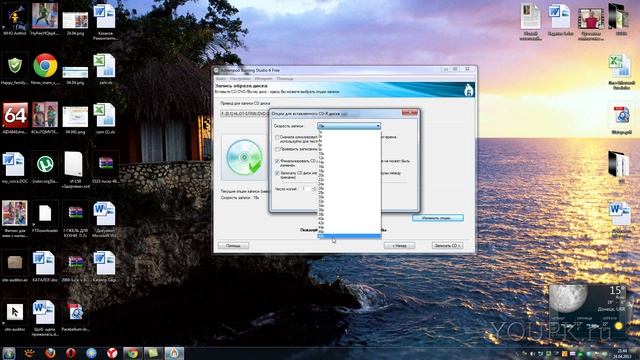Screen dimensions: 640x360
Task: Click the system tray clock
Action: tap(622, 353)
